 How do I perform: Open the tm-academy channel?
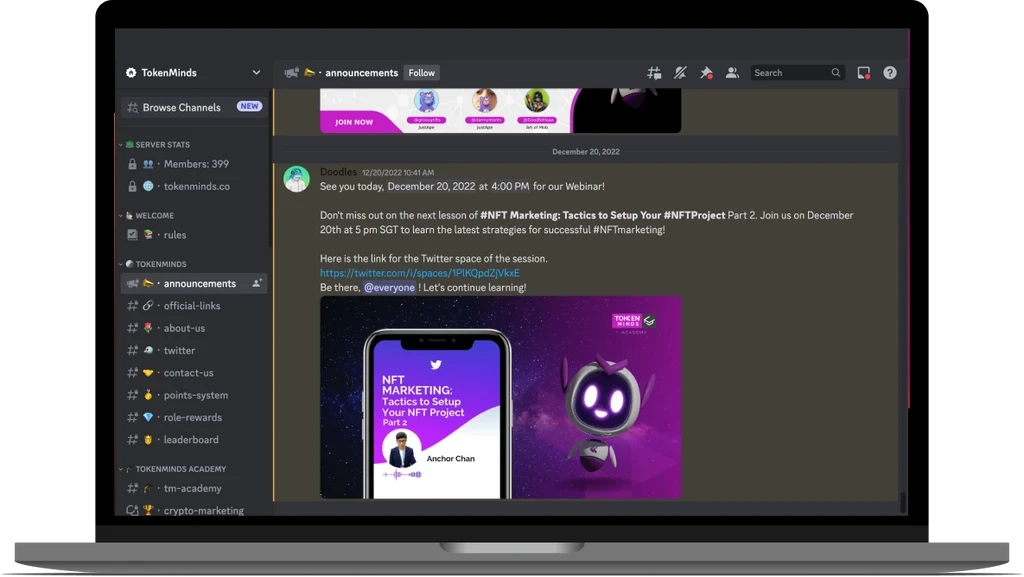pyautogui.click(x=194, y=488)
